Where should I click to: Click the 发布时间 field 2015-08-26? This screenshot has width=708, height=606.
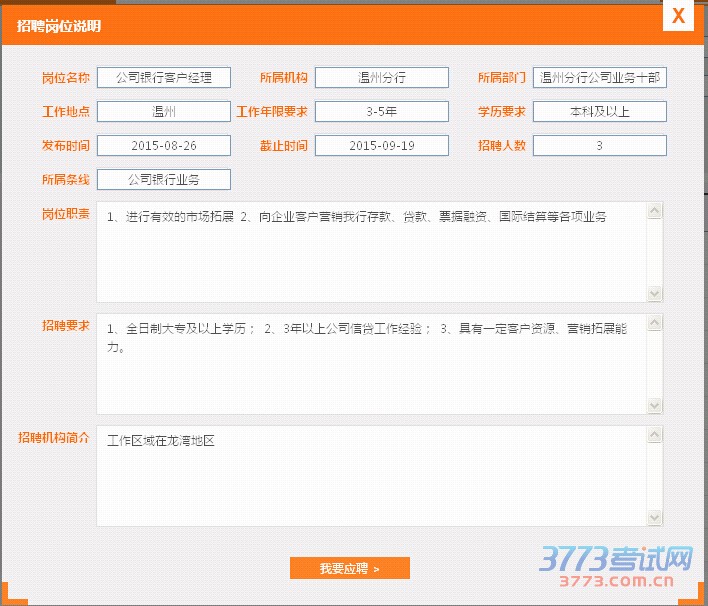[x=164, y=146]
